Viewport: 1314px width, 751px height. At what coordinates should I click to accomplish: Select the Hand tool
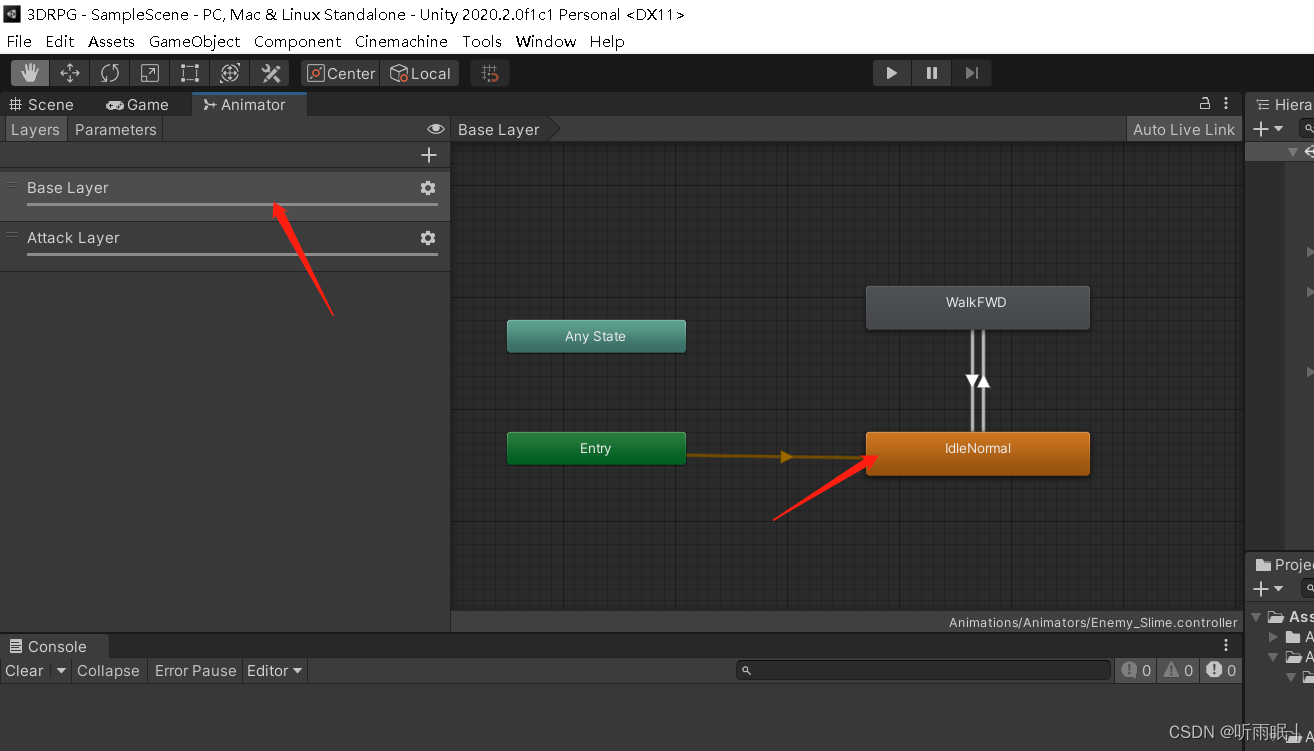30,73
